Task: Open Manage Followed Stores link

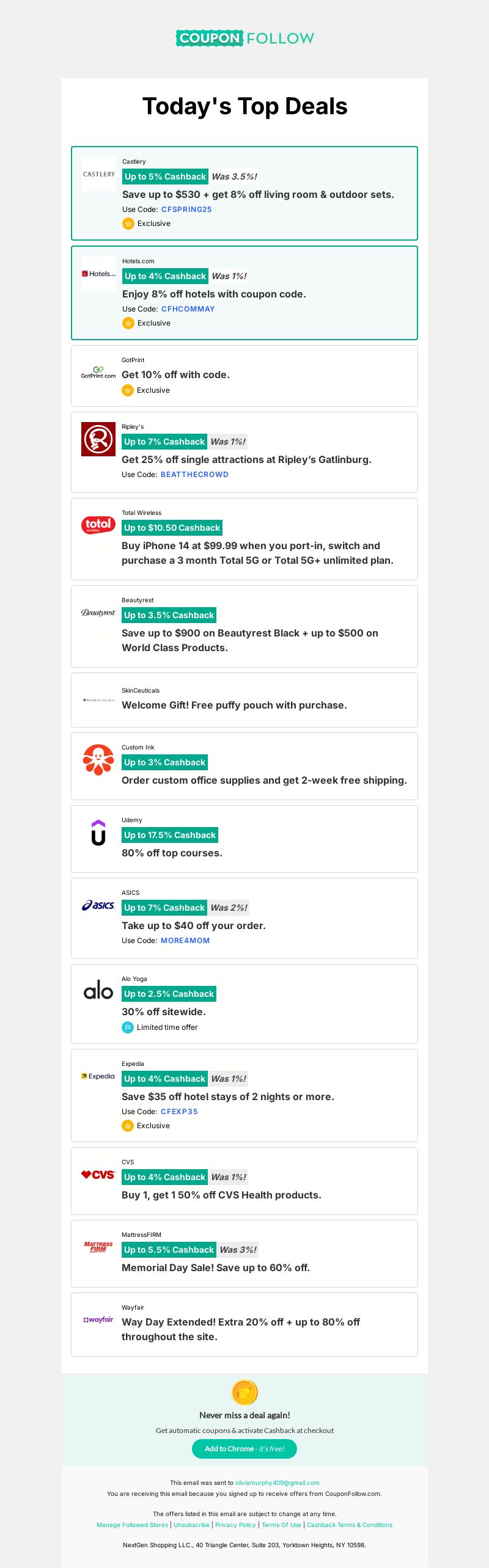Action: pyautogui.click(x=132, y=1525)
